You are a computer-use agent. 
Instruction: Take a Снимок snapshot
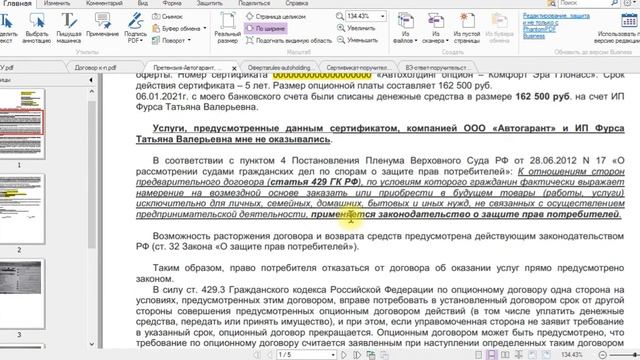pyautogui.click(x=167, y=17)
